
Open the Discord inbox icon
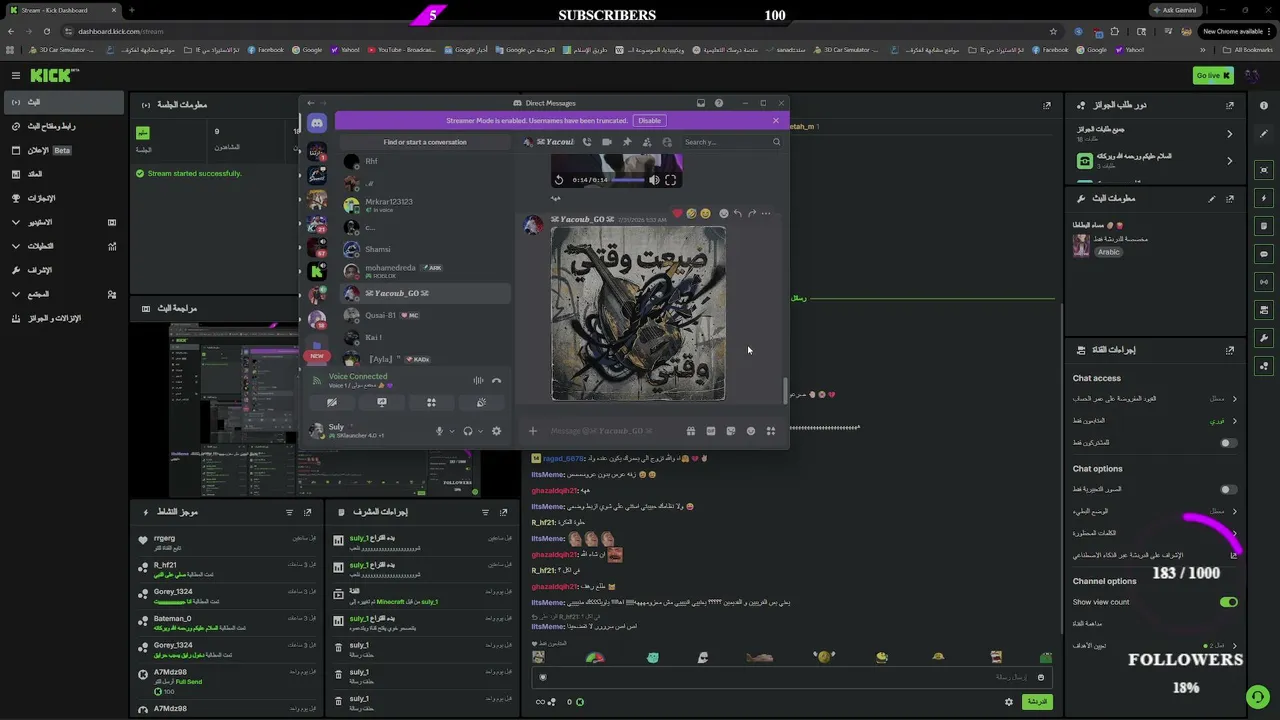tap(701, 103)
